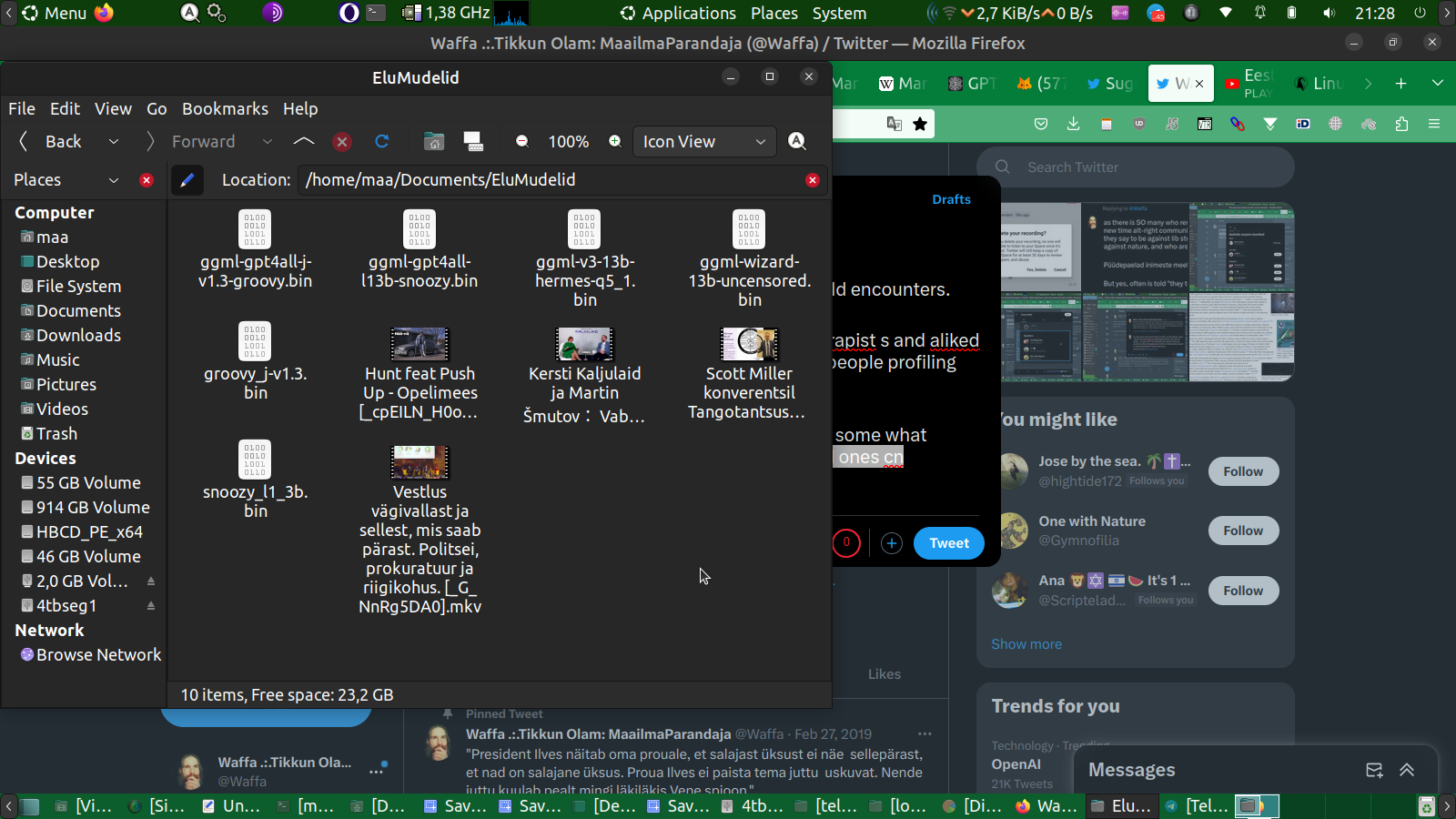Viewport: 1456px width, 819px height.
Task: Toggle the location bar edit pencil button
Action: [187, 180]
